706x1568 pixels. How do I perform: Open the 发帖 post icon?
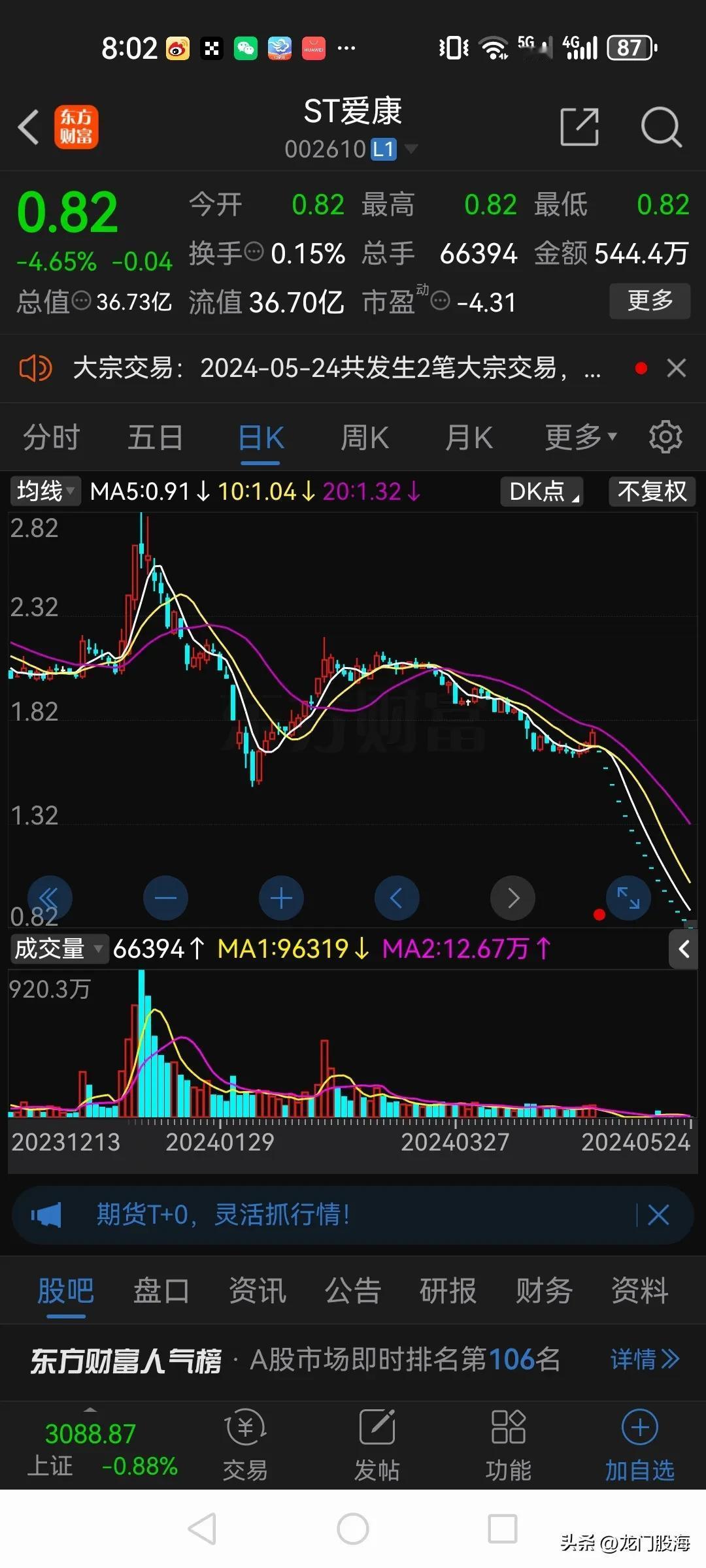click(377, 1445)
